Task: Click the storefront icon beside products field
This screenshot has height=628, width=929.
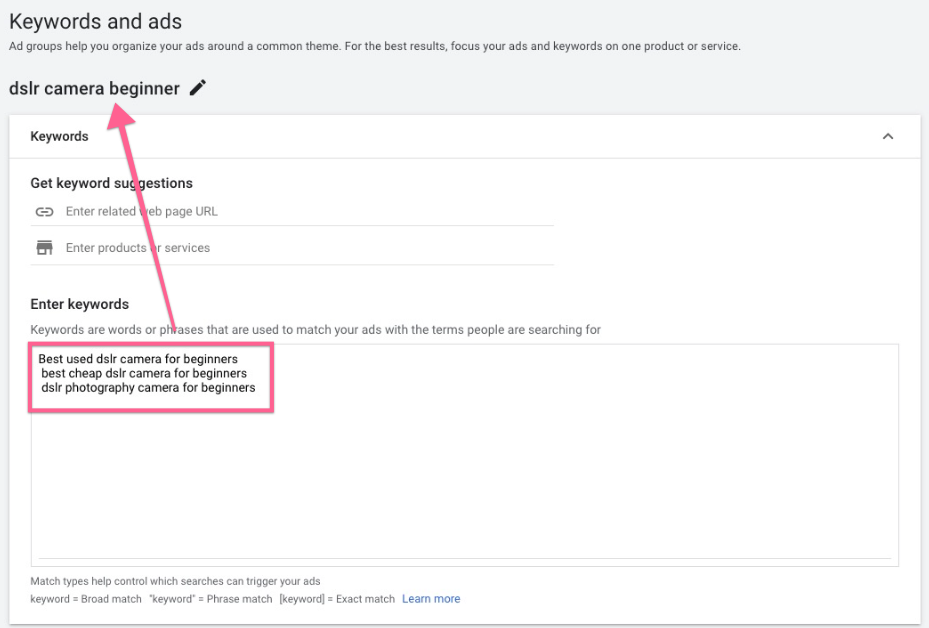Action: tap(44, 248)
